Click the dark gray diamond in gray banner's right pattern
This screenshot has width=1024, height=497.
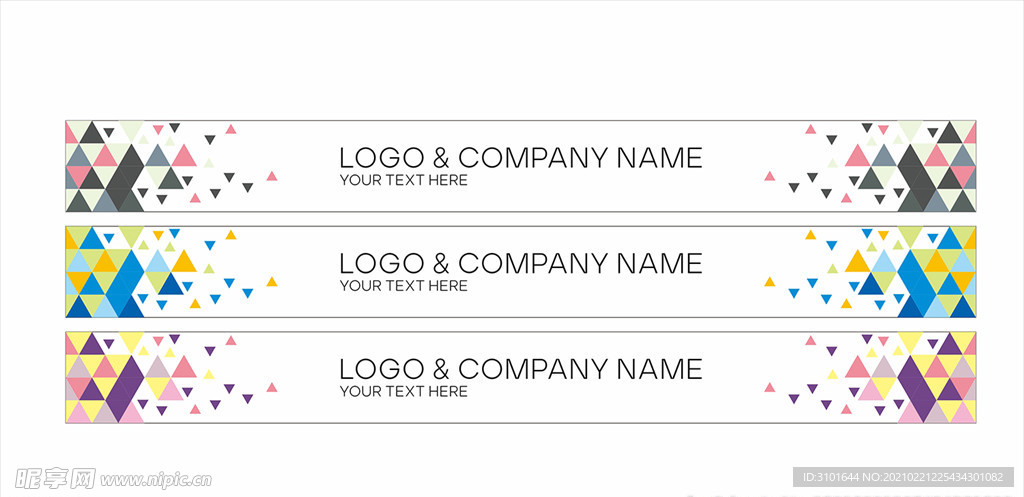pos(917,176)
